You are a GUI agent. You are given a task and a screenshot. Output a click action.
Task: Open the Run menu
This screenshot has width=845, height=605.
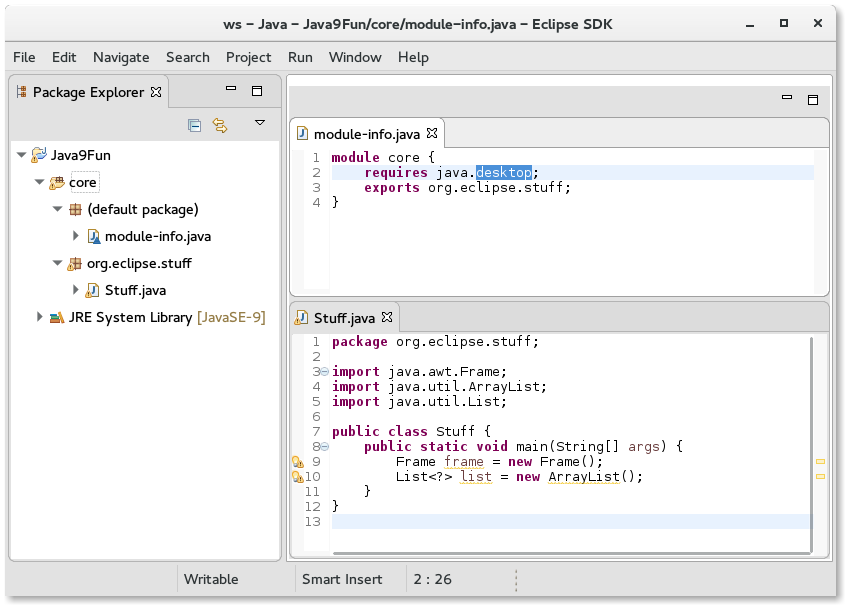pos(300,57)
